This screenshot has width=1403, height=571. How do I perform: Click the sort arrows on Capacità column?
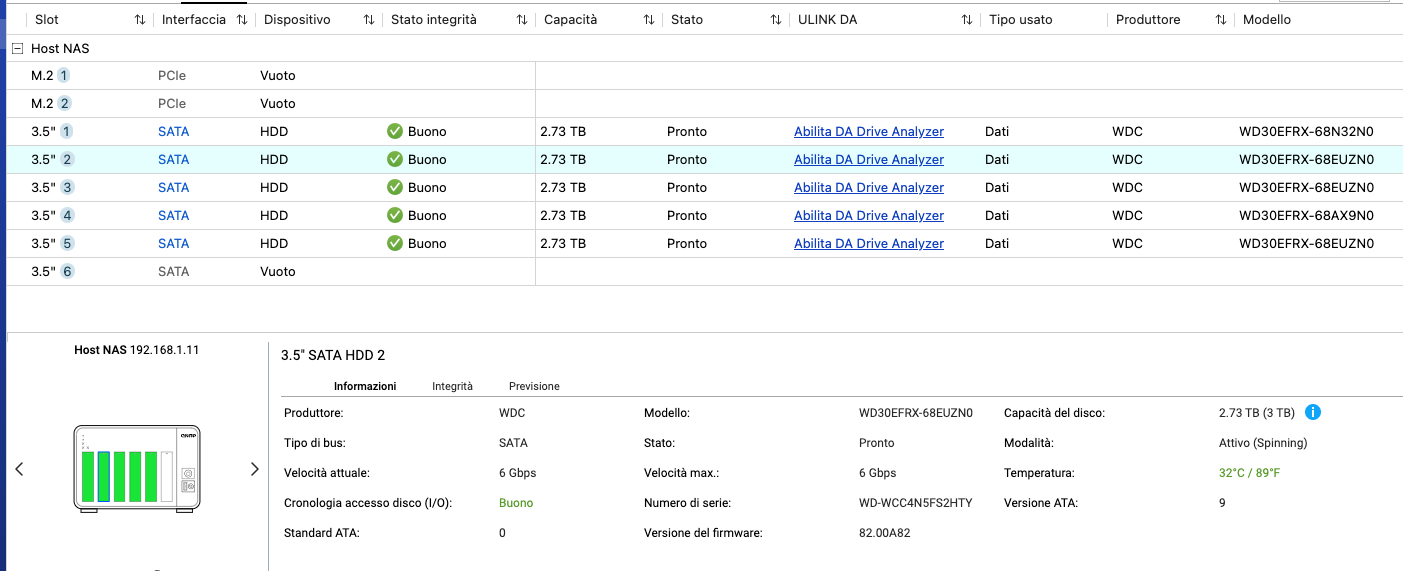[x=649, y=20]
